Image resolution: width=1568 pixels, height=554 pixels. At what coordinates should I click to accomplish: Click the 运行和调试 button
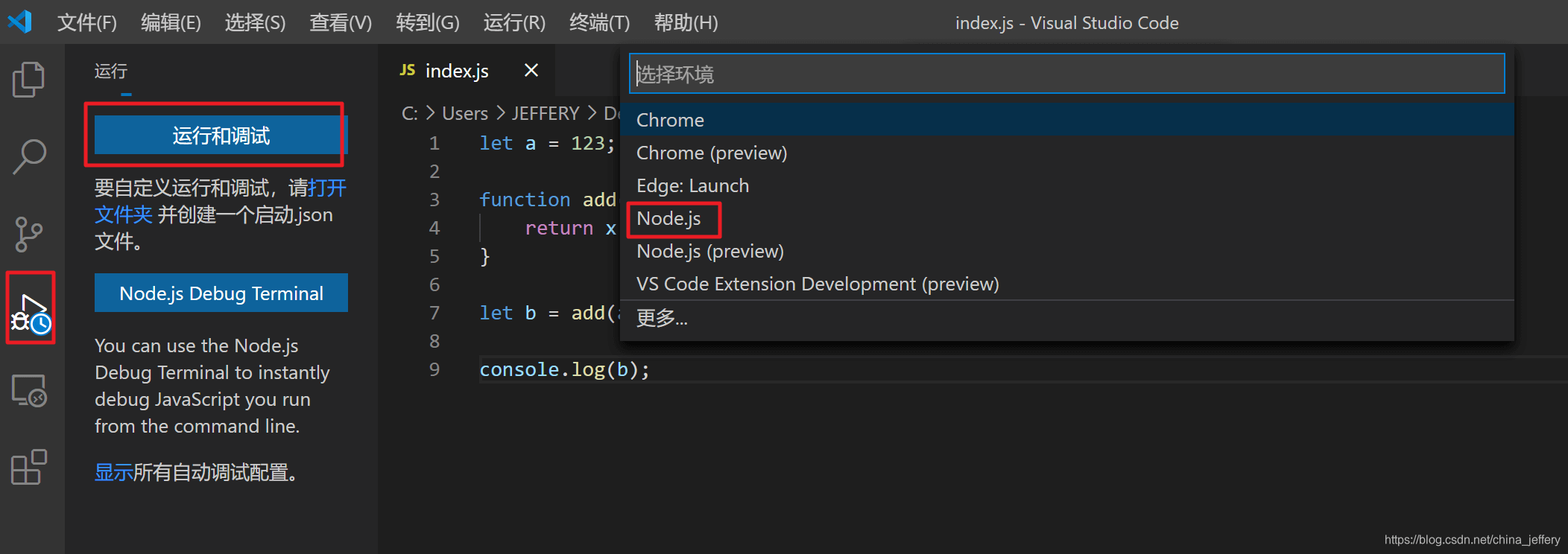pos(221,136)
